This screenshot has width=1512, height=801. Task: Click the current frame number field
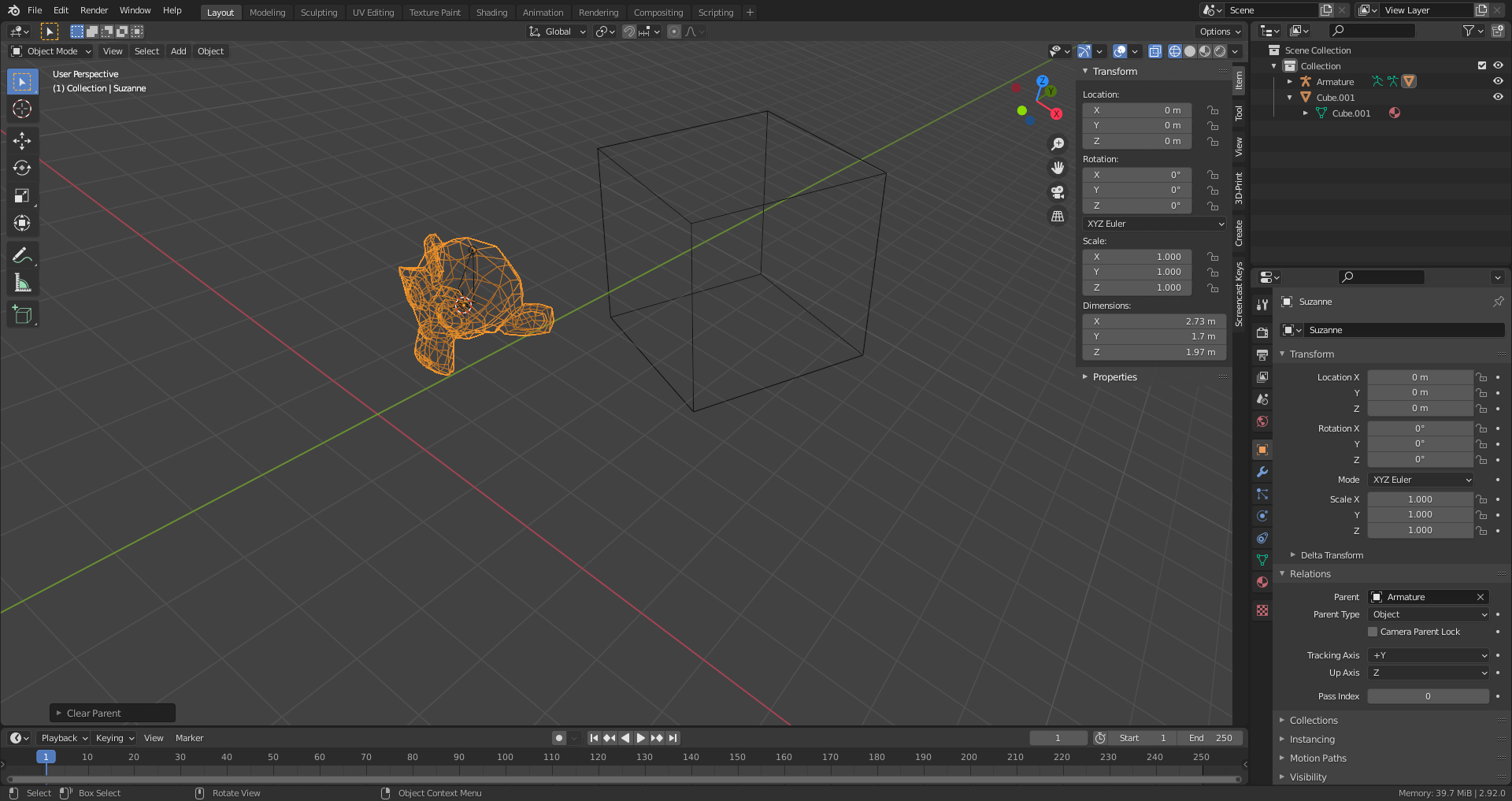point(1058,738)
